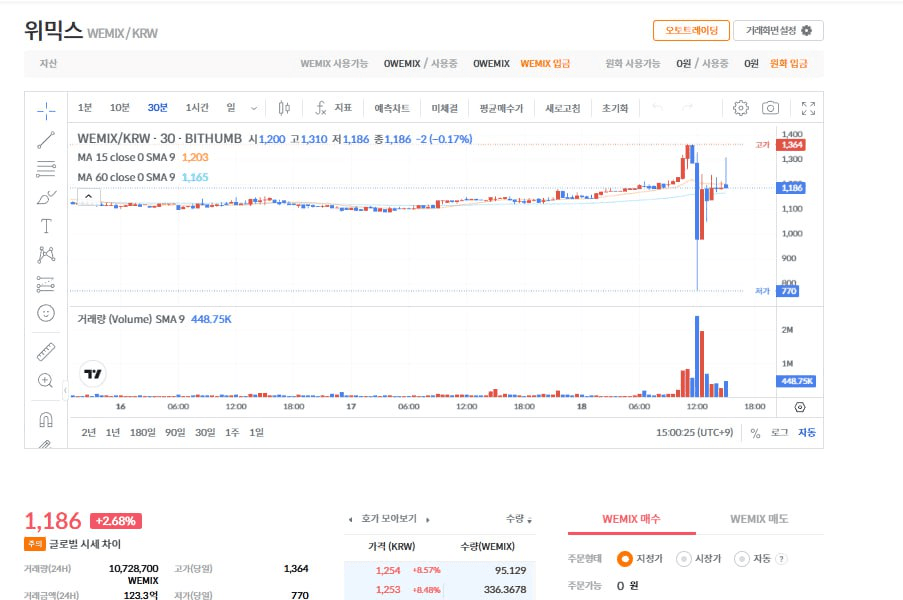Select the brush drawing tool
Viewport: 903px width, 600px height.
click(x=46, y=198)
